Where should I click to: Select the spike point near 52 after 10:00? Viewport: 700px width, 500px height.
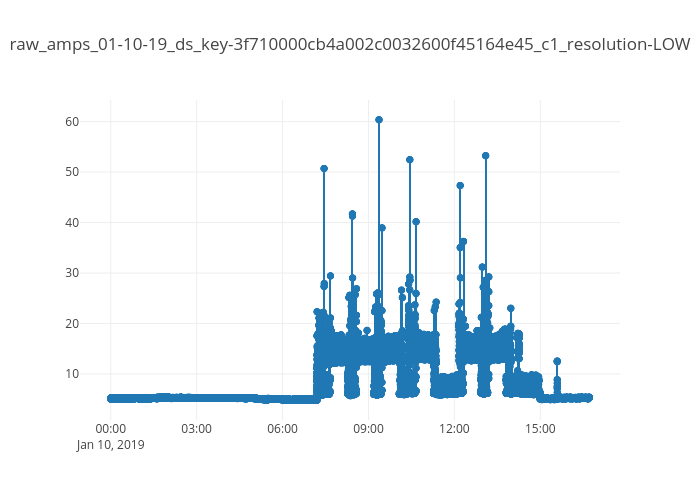pos(410,160)
